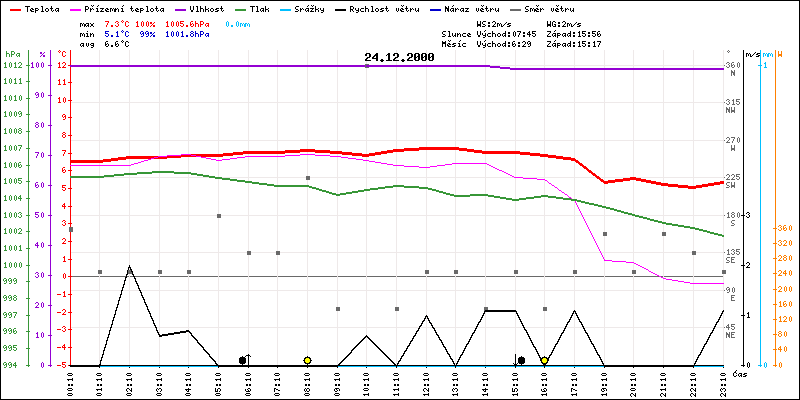Click the moonrise icon with up arrow

point(244,359)
